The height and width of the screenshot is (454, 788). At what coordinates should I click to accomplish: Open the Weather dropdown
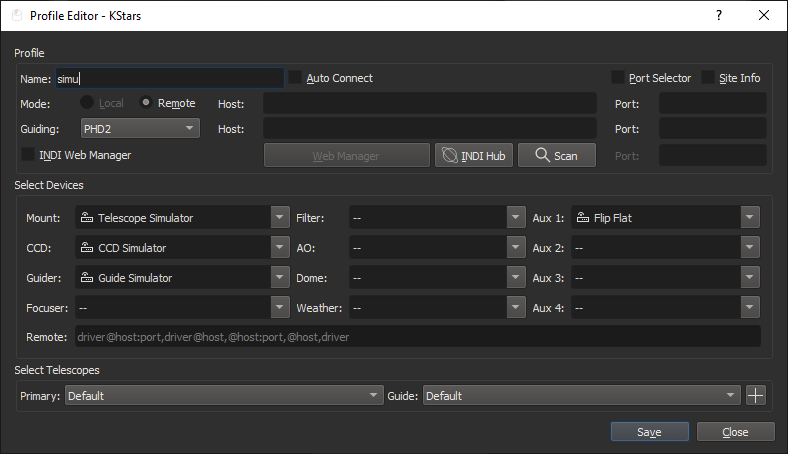(437, 307)
